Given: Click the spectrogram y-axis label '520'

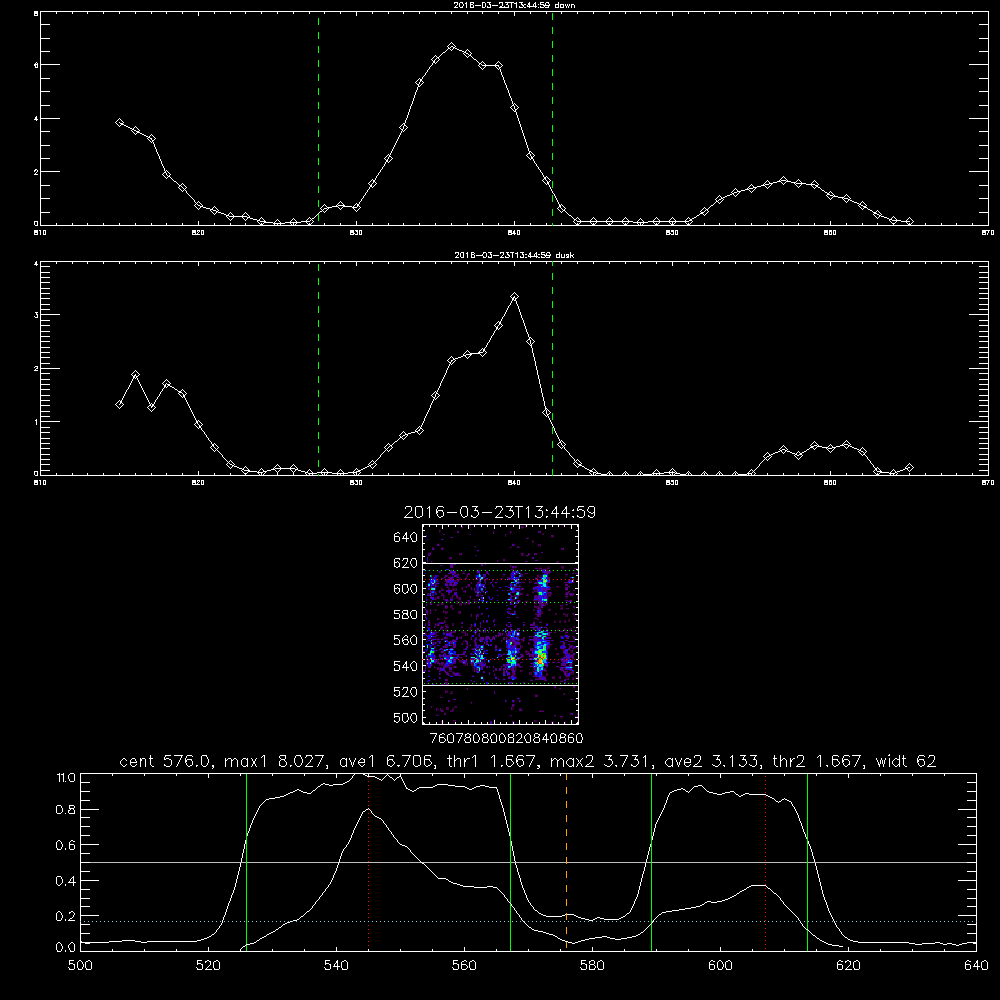Looking at the screenshot, I should [x=406, y=692].
